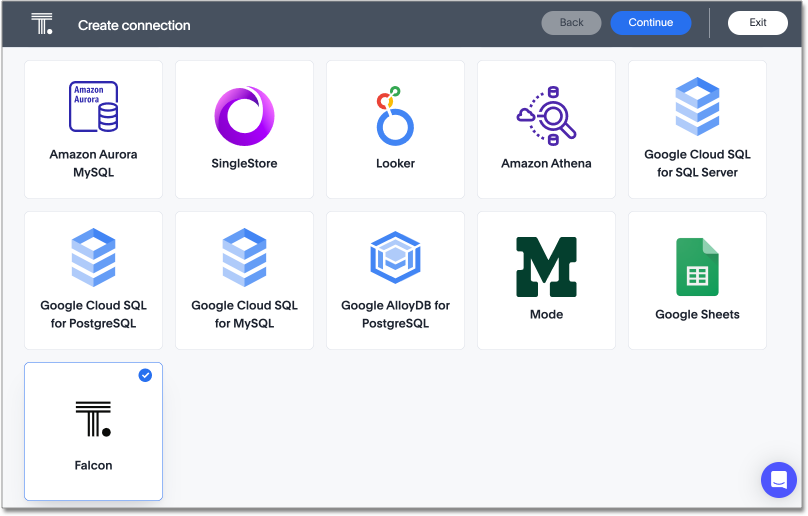Screen dimensions: 808x516
Task: Uncheck the blue checkmark on Falcon tile
Action: point(145,375)
